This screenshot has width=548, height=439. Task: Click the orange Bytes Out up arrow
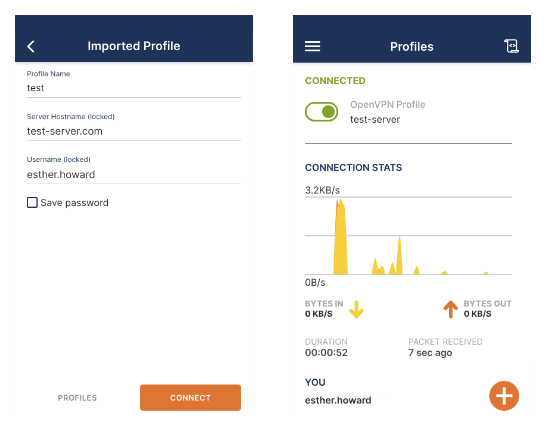coord(450,309)
